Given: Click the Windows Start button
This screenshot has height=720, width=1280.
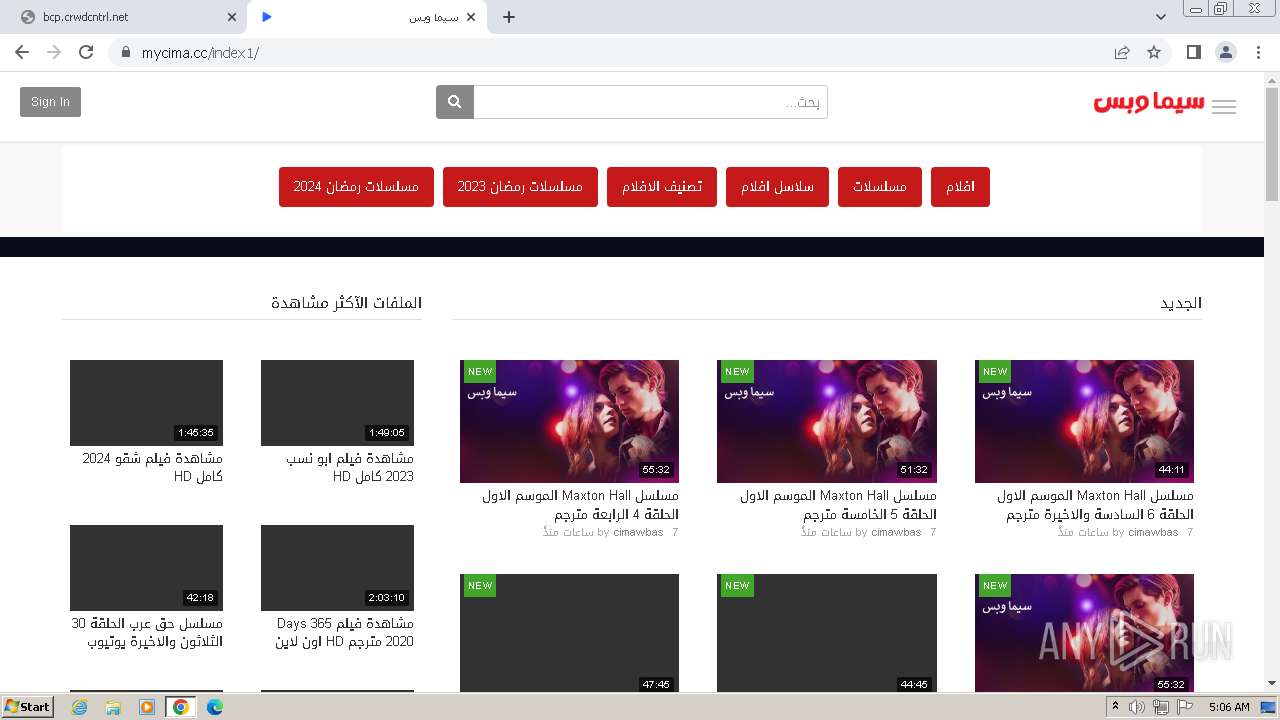Looking at the screenshot, I should tap(28, 707).
